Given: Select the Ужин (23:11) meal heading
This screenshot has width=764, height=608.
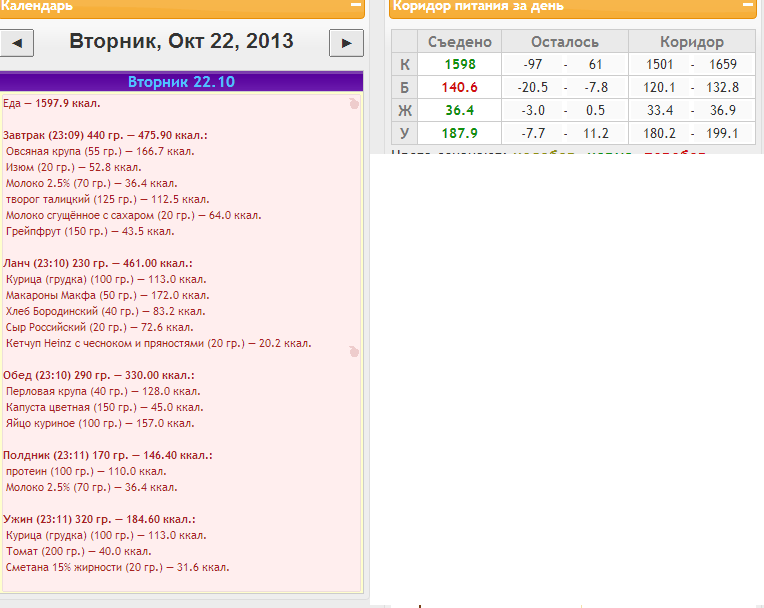Looking at the screenshot, I should pyautogui.click(x=99, y=519).
